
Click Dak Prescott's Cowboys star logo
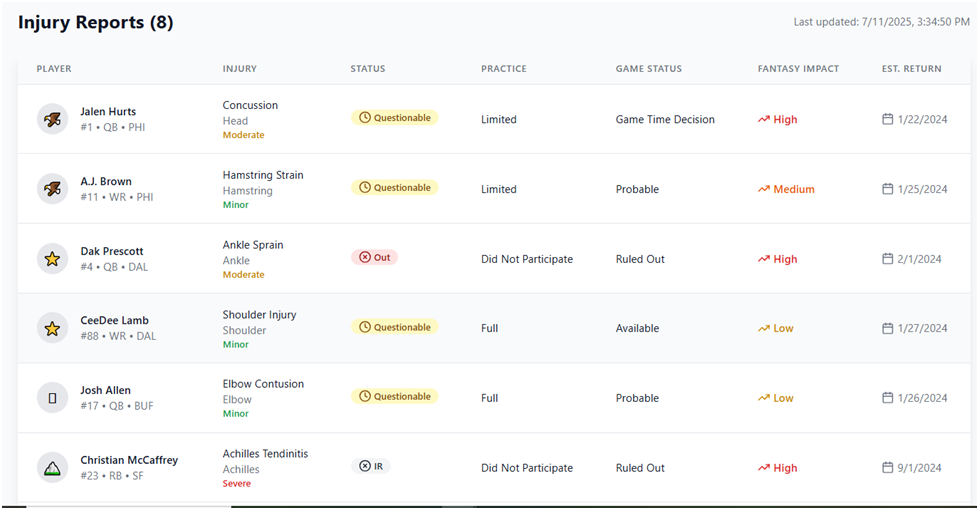click(52, 258)
